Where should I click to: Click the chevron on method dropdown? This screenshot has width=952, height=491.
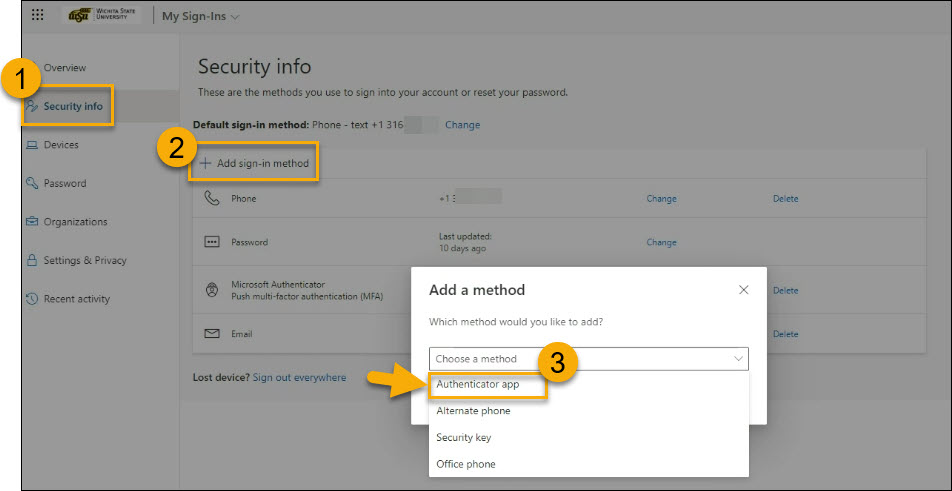click(738, 359)
